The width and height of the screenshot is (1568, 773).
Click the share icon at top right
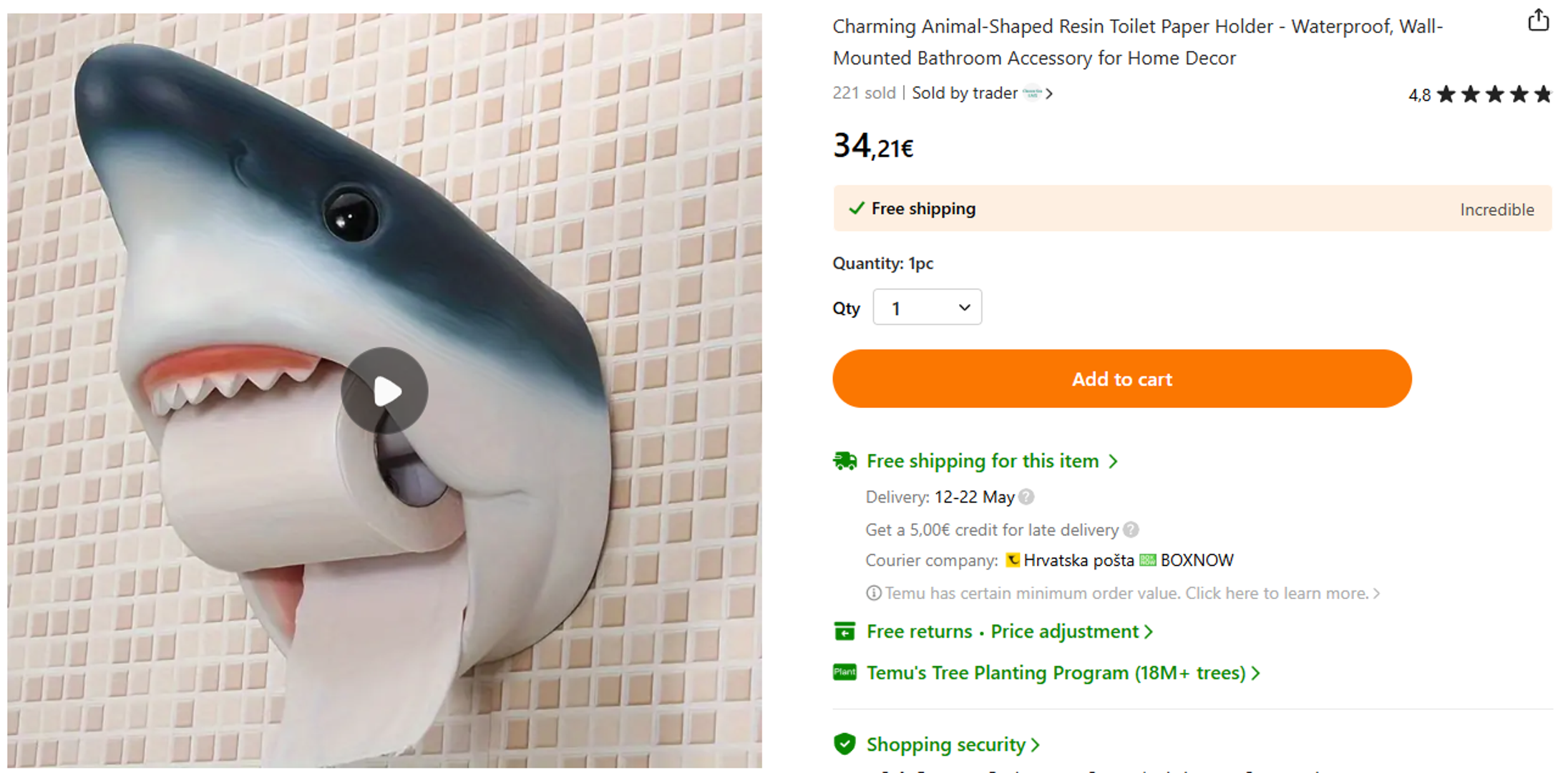[1538, 19]
